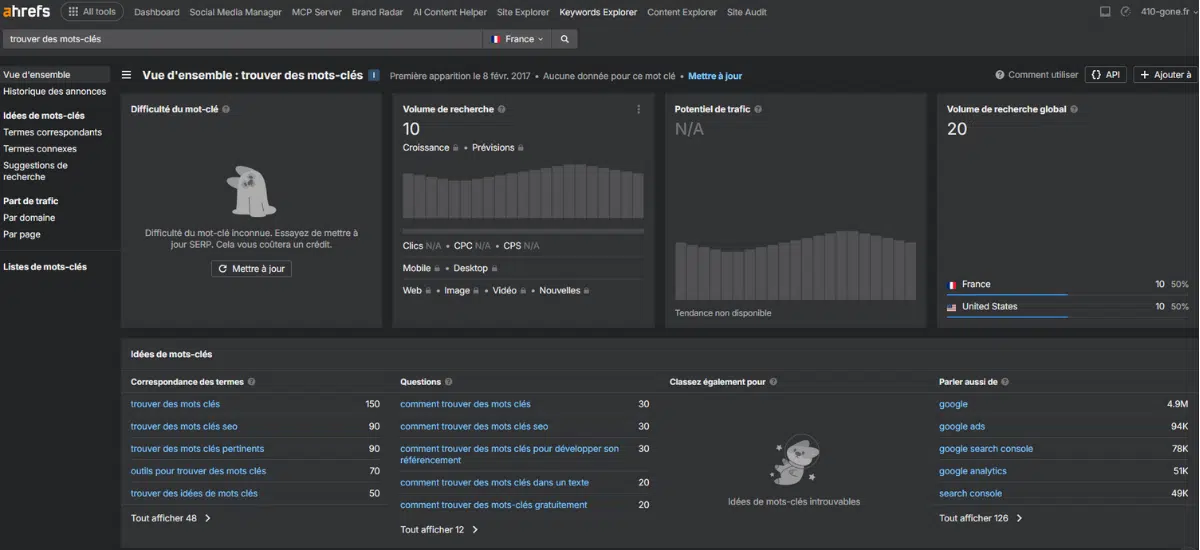This screenshot has height=550, width=1200.
Task: Toggle the sidebar hamburger menu
Action: pyautogui.click(x=127, y=75)
